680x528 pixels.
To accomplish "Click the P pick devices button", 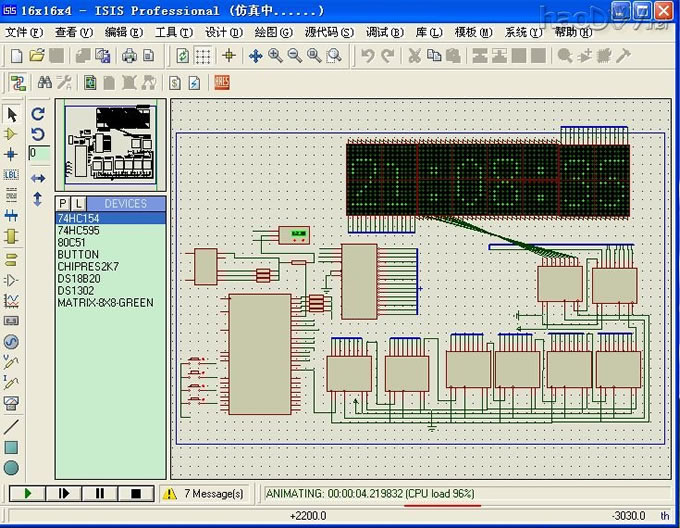I will [64, 204].
